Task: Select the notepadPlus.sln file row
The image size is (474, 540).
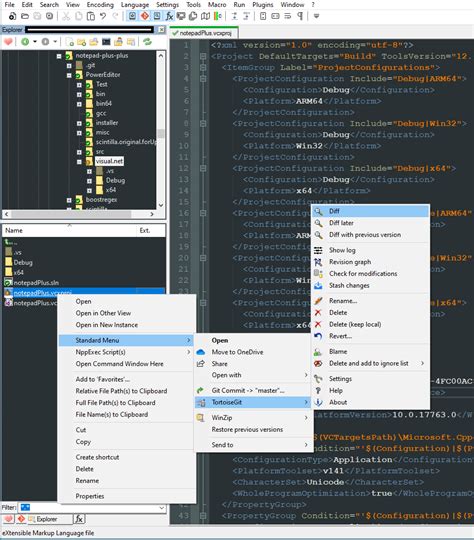Action: tap(84, 283)
